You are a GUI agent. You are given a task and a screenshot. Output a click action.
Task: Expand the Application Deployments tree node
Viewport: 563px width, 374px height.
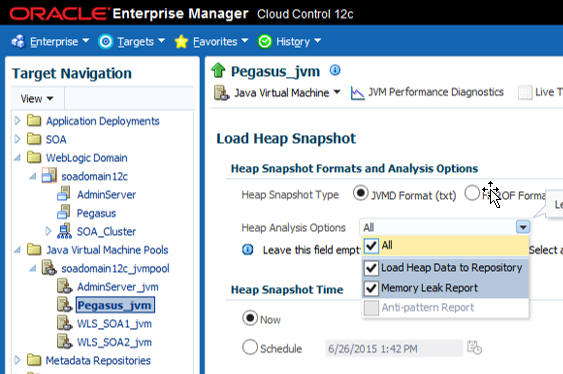[17, 121]
